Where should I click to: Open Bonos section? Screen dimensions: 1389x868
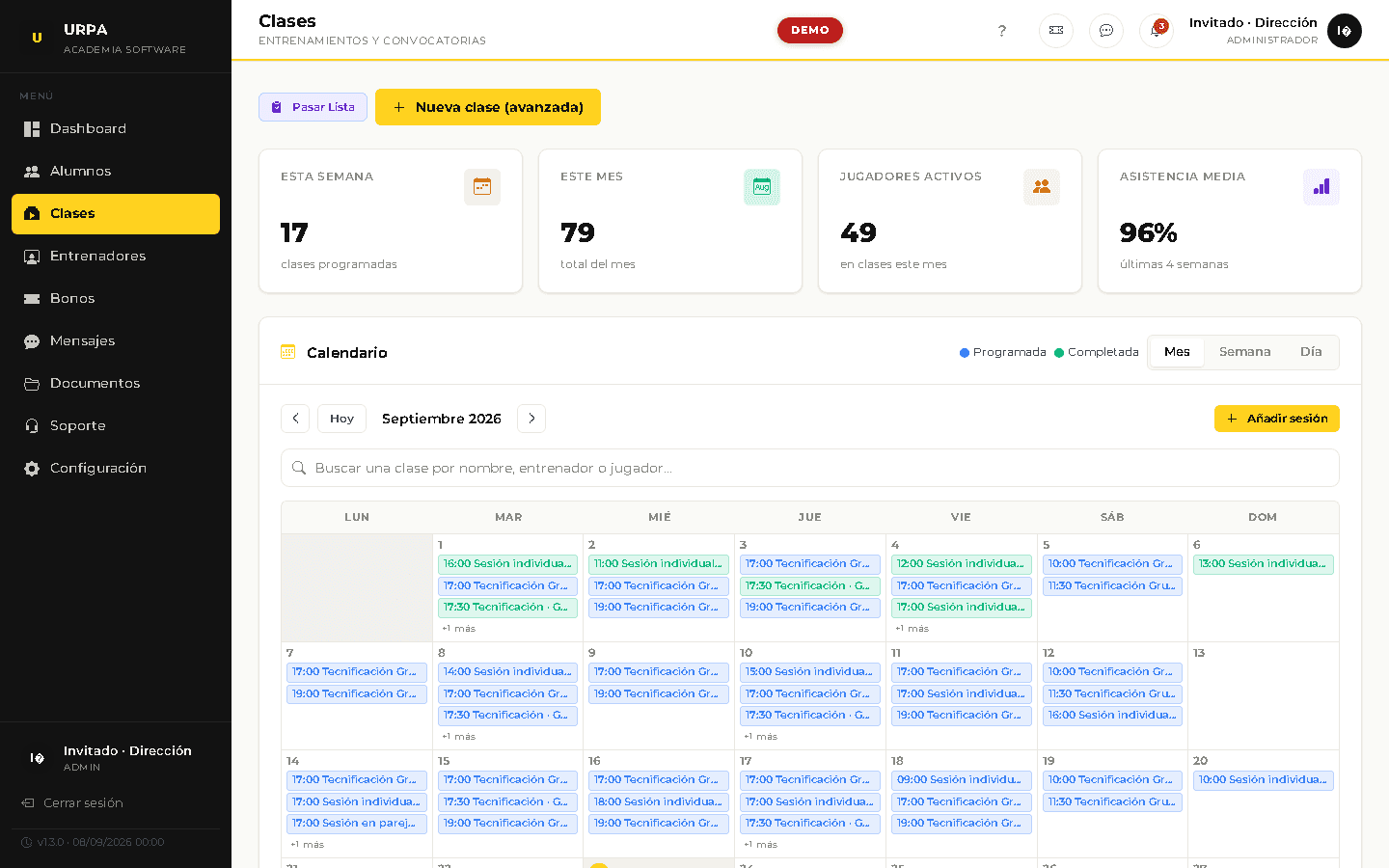point(116,298)
